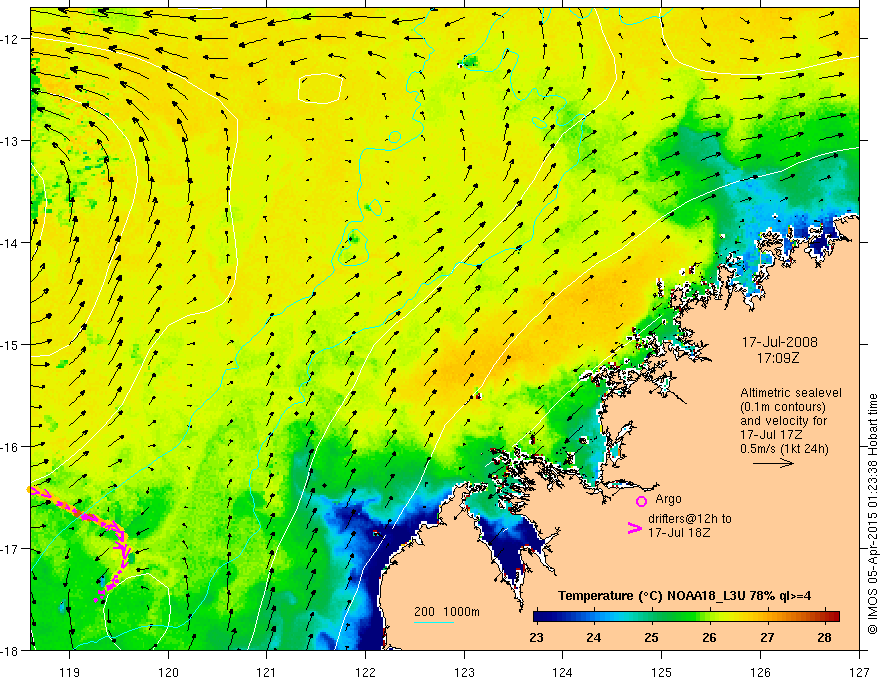Click the red end of temperature color bar
This screenshot has width=880, height=680.
coord(833,616)
